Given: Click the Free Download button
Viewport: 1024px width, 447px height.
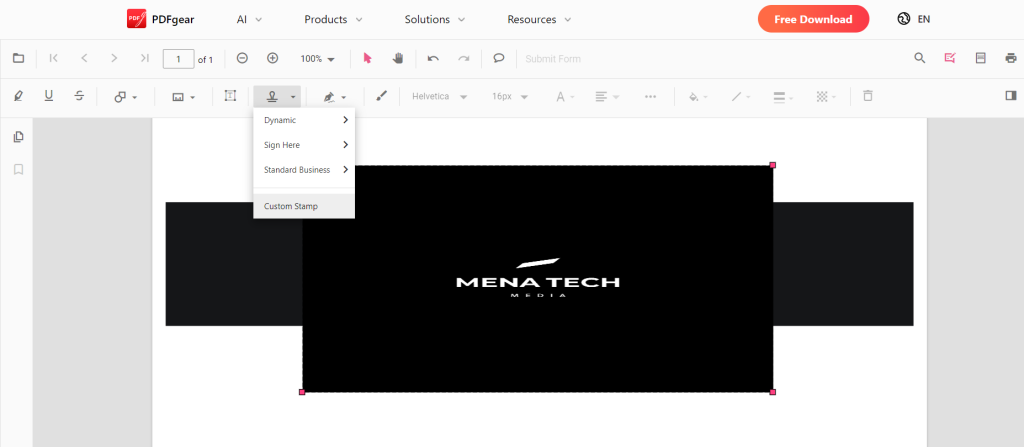Looking at the screenshot, I should 813,19.
